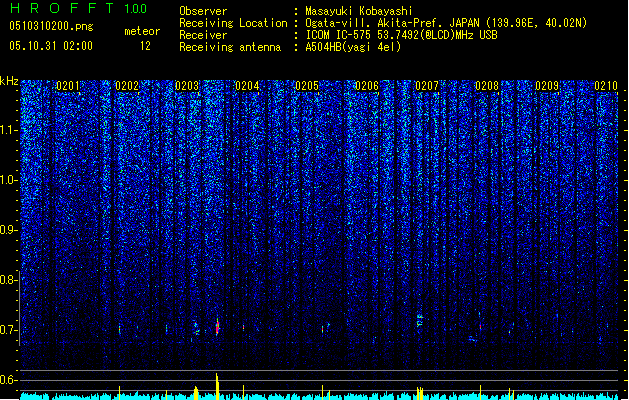Click the 0206 time marker
Image resolution: width=629 pixels, height=400 pixels.
pos(367,86)
